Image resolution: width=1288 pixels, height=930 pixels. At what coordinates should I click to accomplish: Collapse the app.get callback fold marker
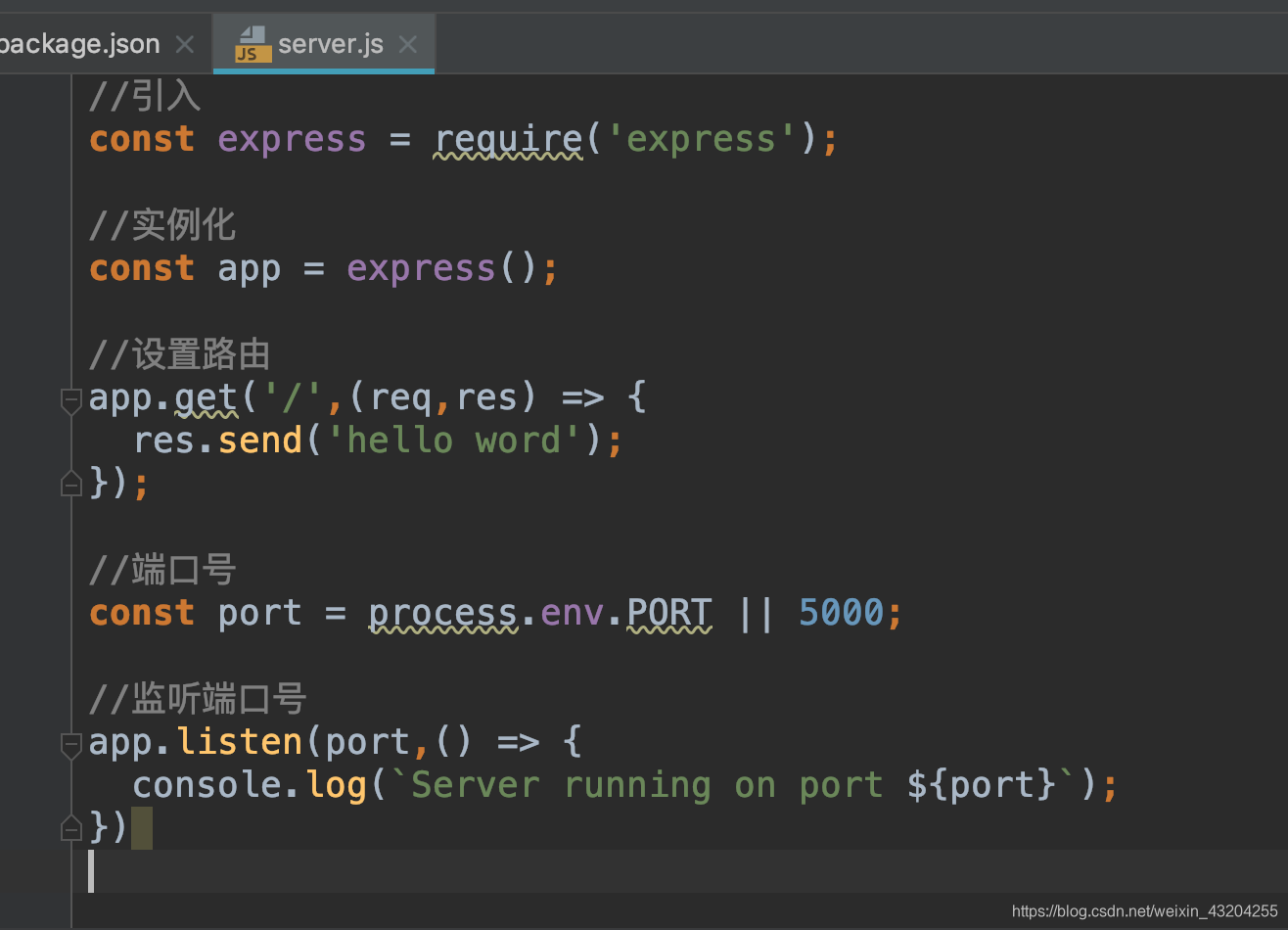(70, 399)
